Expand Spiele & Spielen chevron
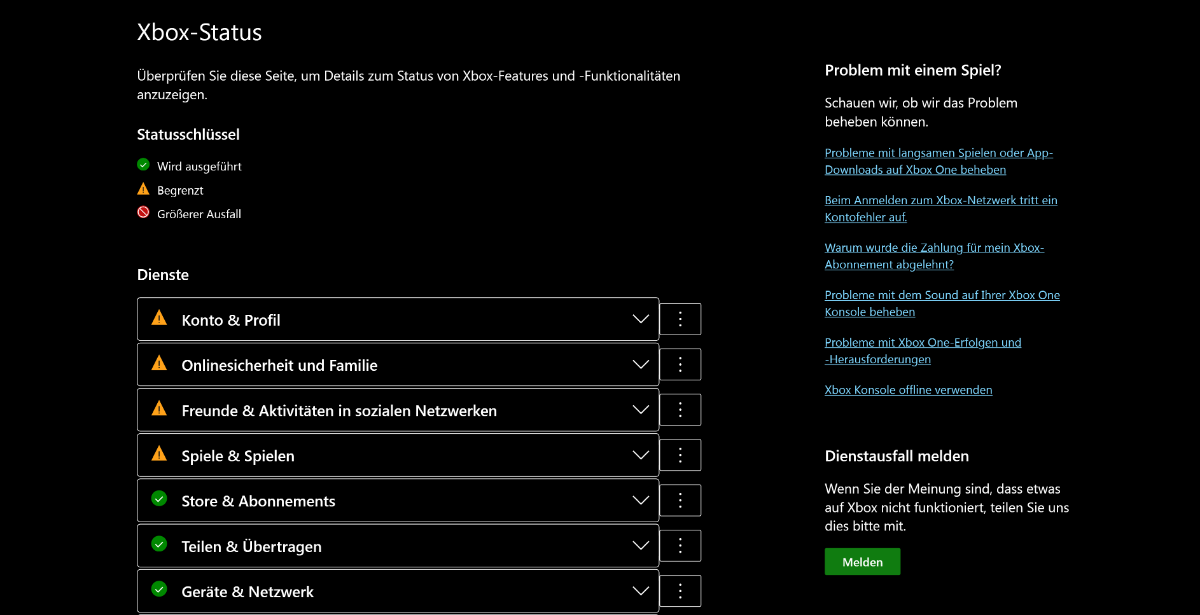Screen dimensions: 1200x615 coord(641,455)
